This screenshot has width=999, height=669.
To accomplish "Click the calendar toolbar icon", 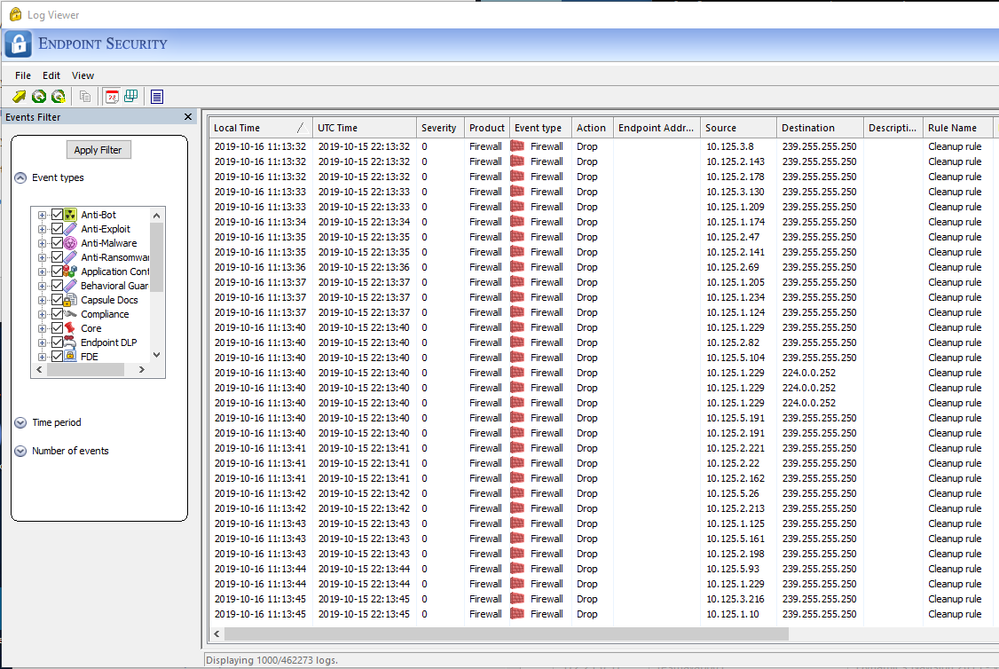I will tap(112, 96).
